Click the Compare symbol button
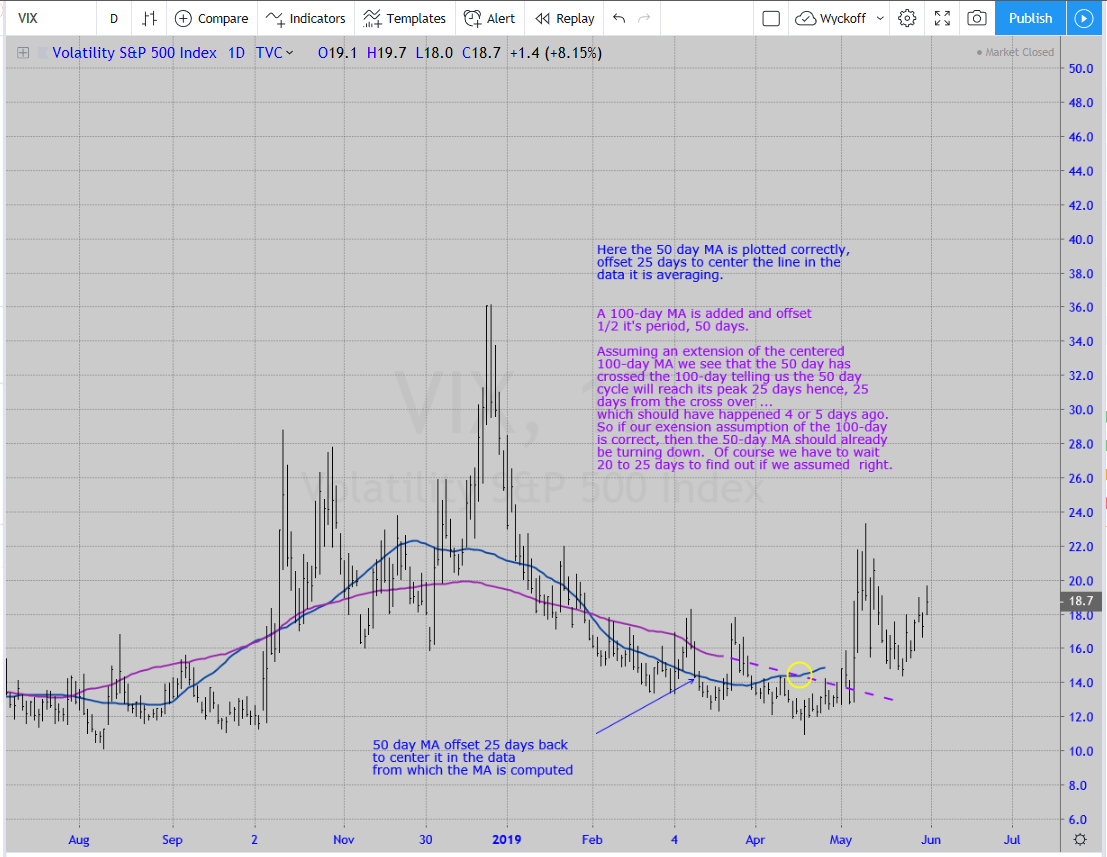Viewport: 1107px width, 857px height. click(x=211, y=18)
